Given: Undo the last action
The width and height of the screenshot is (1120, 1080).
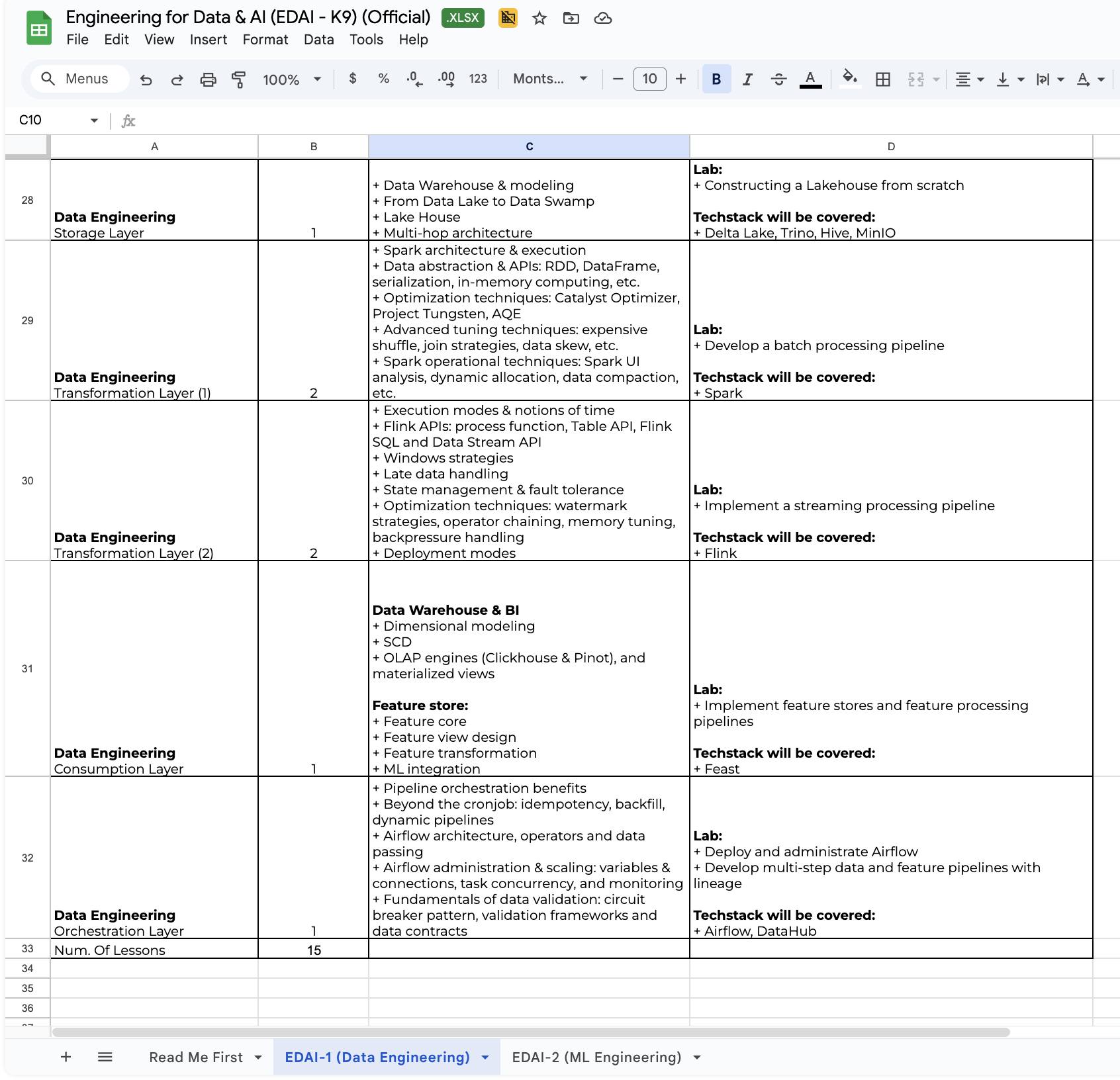Looking at the screenshot, I should pos(146,79).
